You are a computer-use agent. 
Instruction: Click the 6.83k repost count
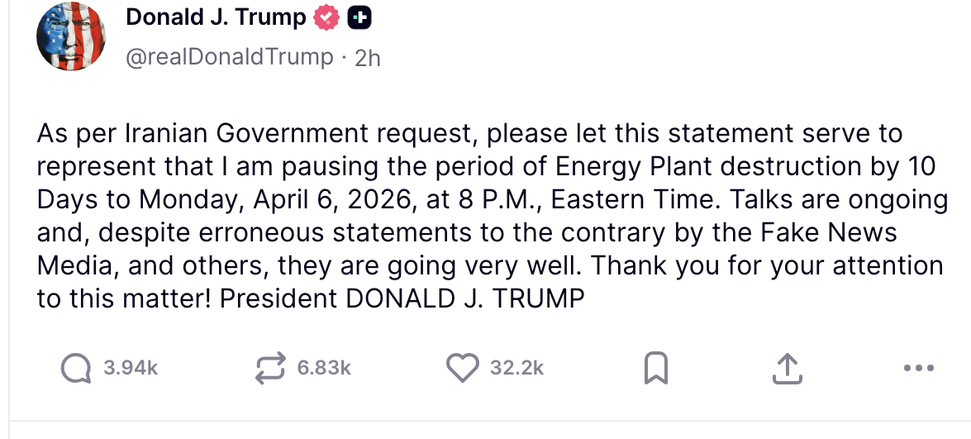coord(324,369)
